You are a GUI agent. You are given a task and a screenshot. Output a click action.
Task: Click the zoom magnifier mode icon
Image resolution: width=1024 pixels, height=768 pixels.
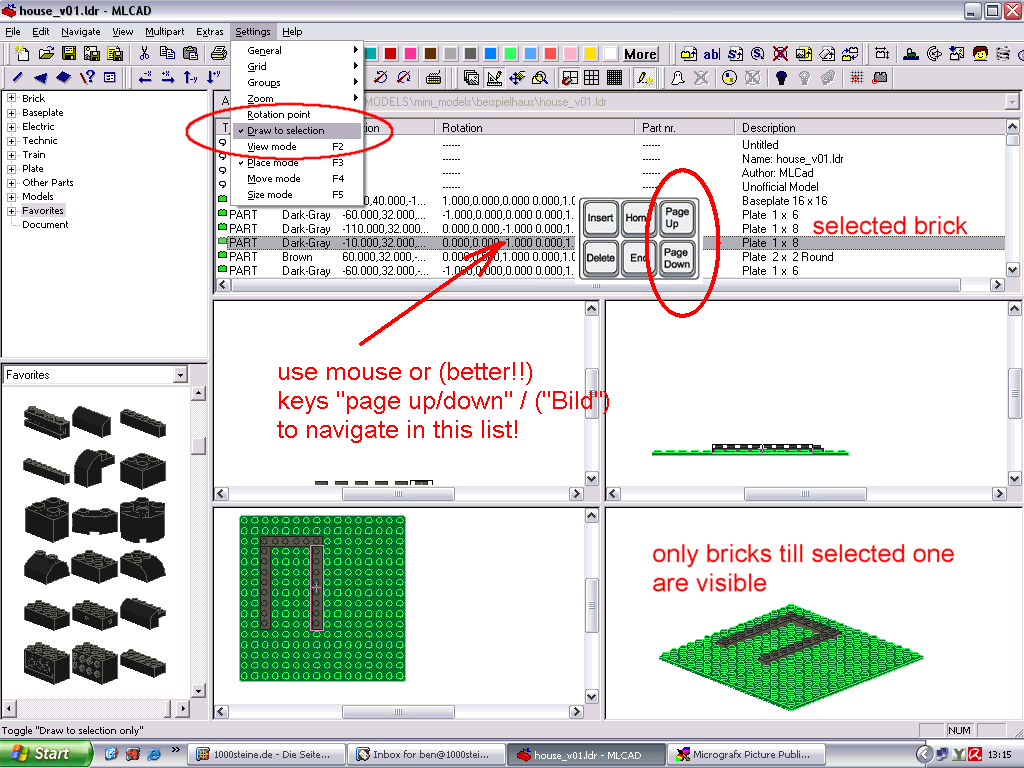[540, 78]
